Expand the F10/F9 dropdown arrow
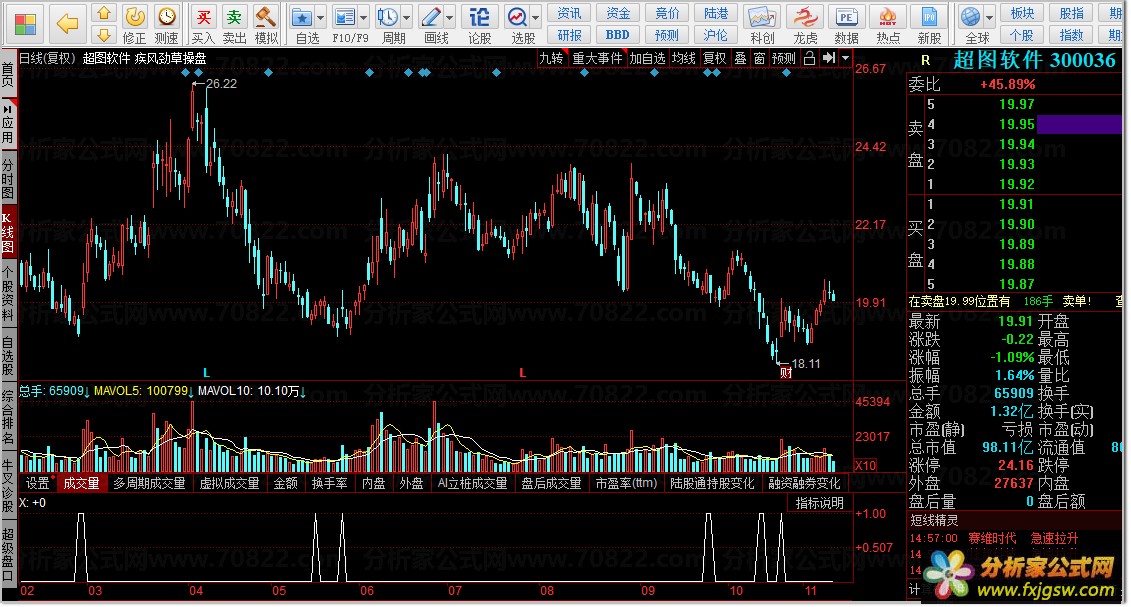 pyautogui.click(x=364, y=17)
